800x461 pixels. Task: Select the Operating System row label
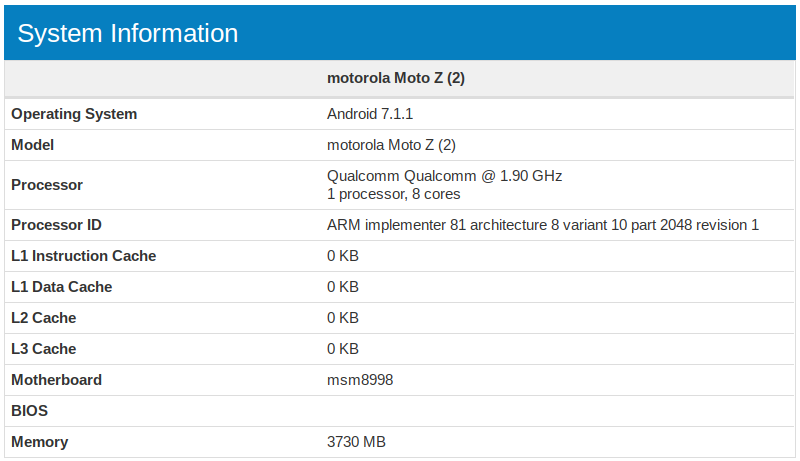coord(74,114)
